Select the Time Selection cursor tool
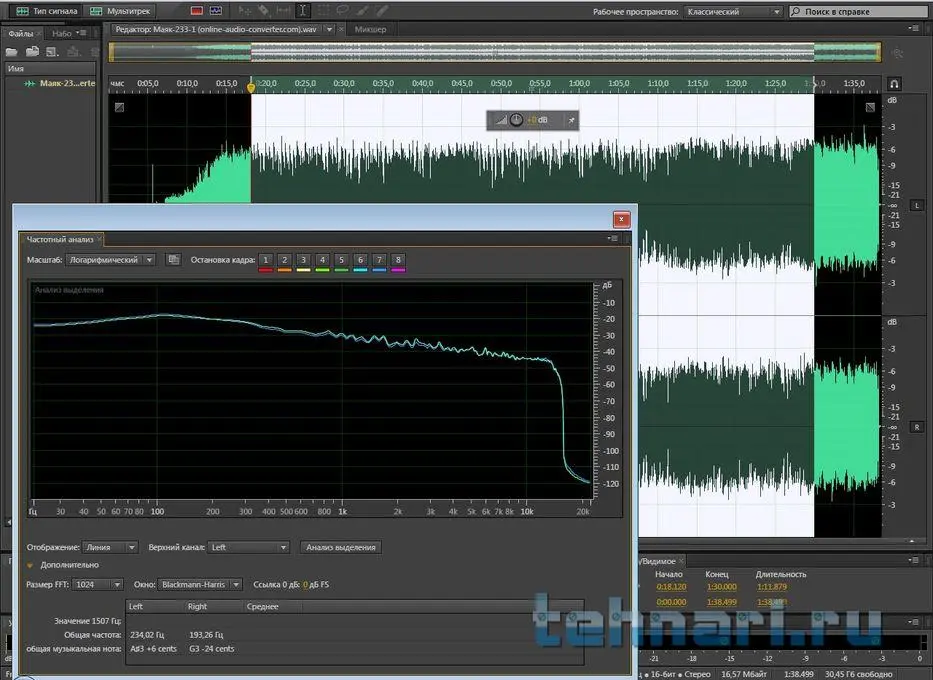The width and height of the screenshot is (933, 680). [x=303, y=11]
